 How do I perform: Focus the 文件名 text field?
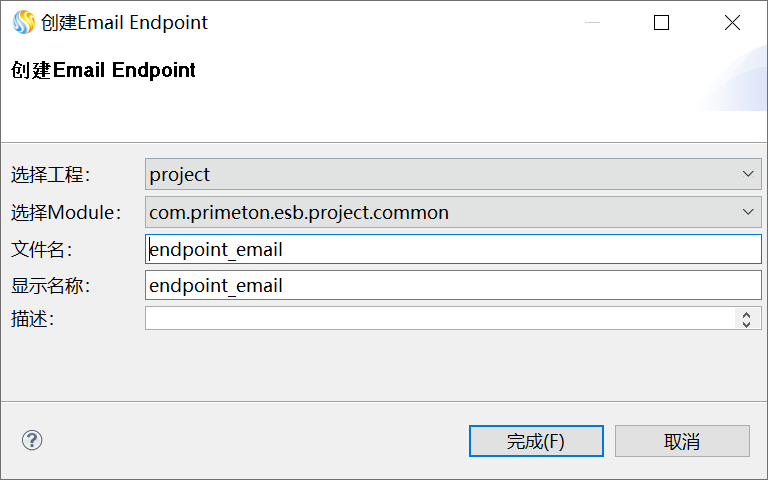pos(453,249)
